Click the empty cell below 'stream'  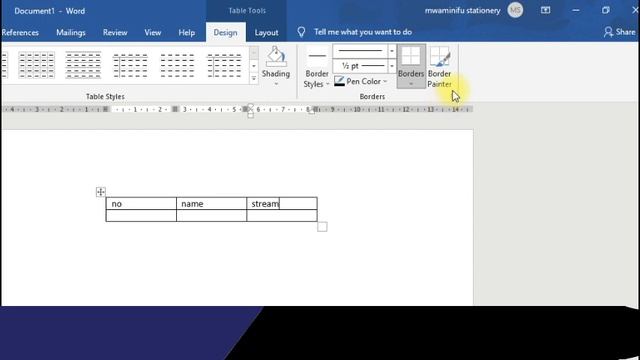coord(282,216)
